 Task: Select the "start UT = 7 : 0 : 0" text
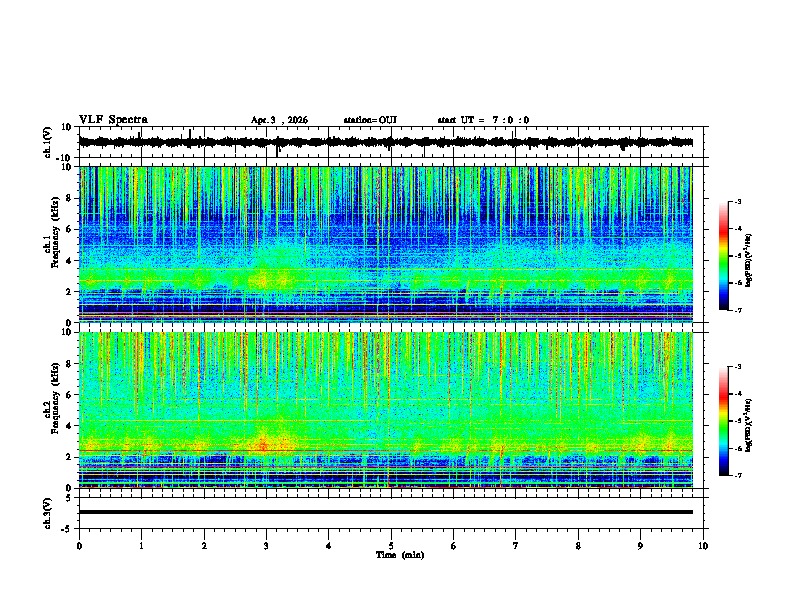click(483, 120)
